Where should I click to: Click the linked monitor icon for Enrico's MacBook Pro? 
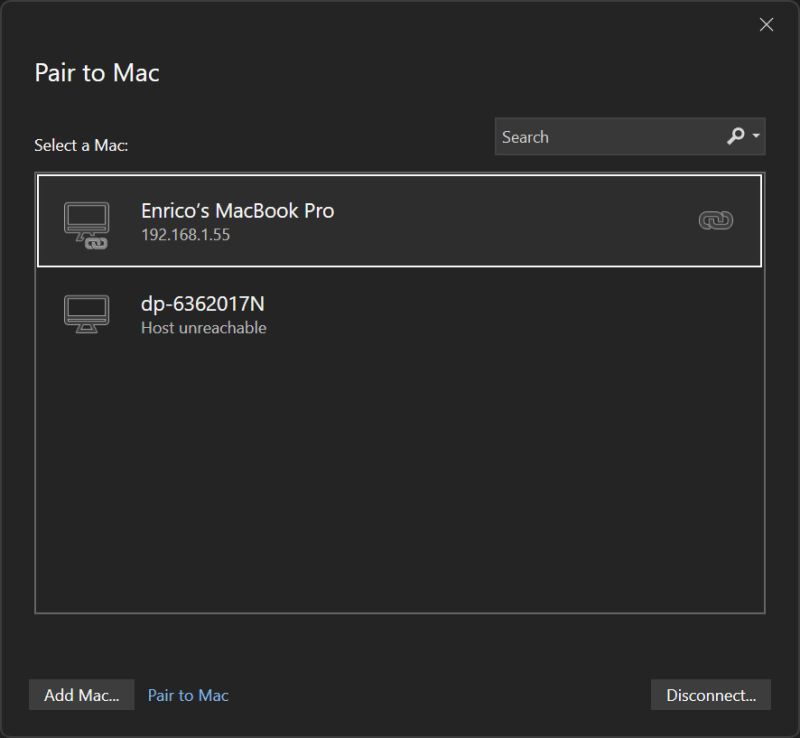click(86, 225)
